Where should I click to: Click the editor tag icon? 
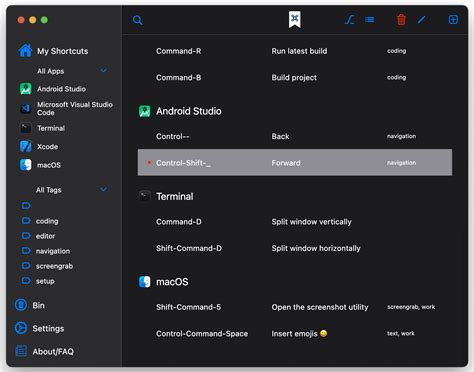[26, 236]
